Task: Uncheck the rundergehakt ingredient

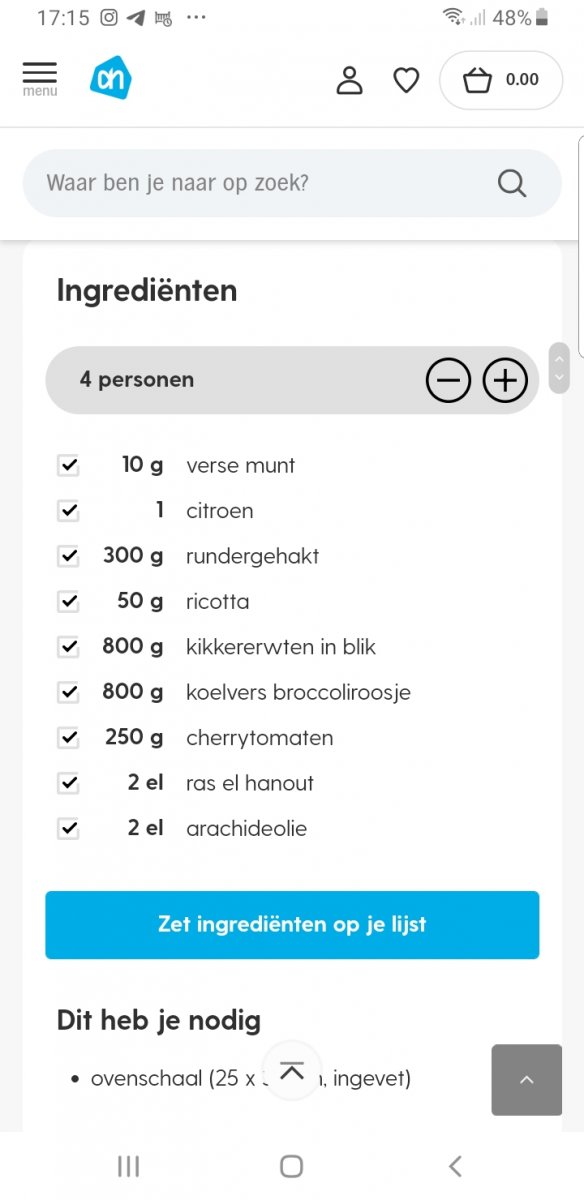Action: point(68,556)
